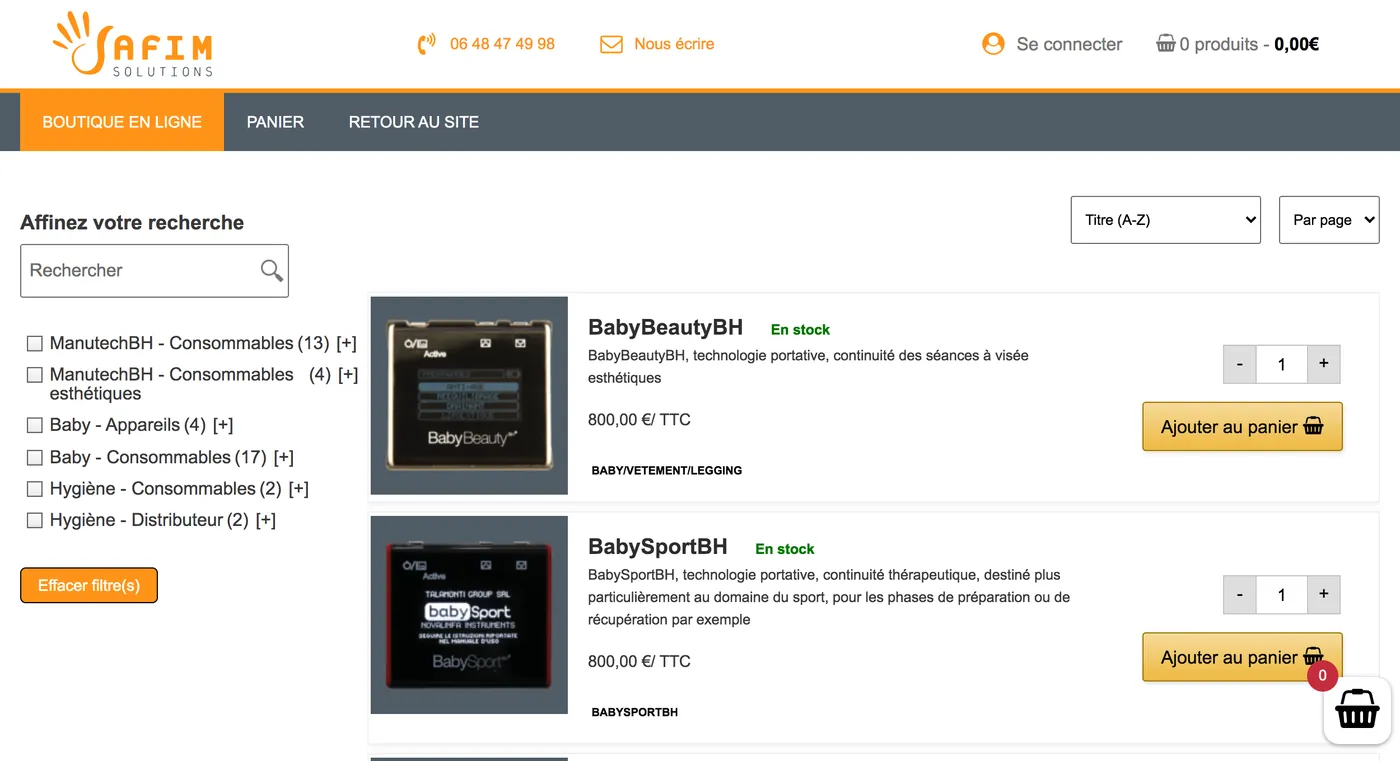Image resolution: width=1400 pixels, height=761 pixels.
Task: Expand [+] for ManutechBH - Consommables esthétiques
Action: tap(348, 374)
